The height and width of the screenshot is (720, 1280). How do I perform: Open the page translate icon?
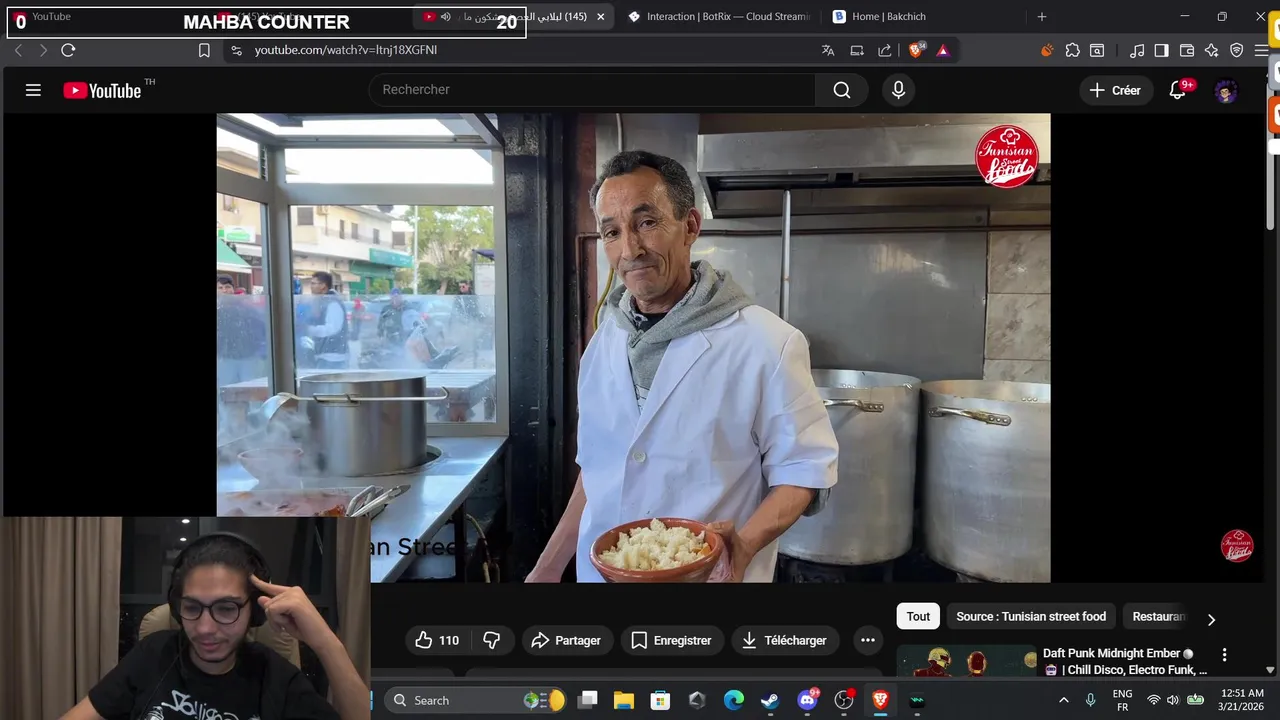tap(828, 50)
